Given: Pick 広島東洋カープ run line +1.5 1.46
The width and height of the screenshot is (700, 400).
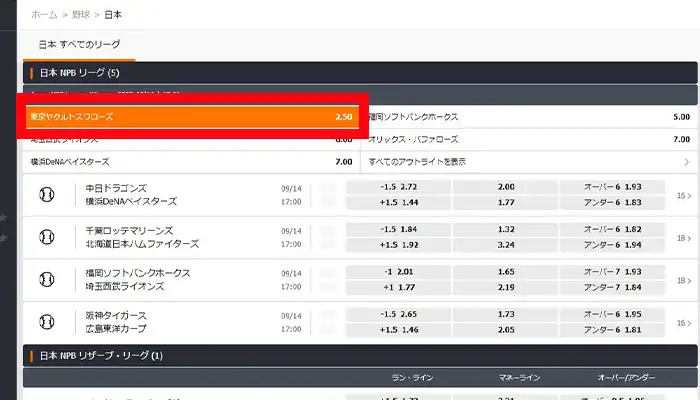Looking at the screenshot, I should [x=399, y=330].
